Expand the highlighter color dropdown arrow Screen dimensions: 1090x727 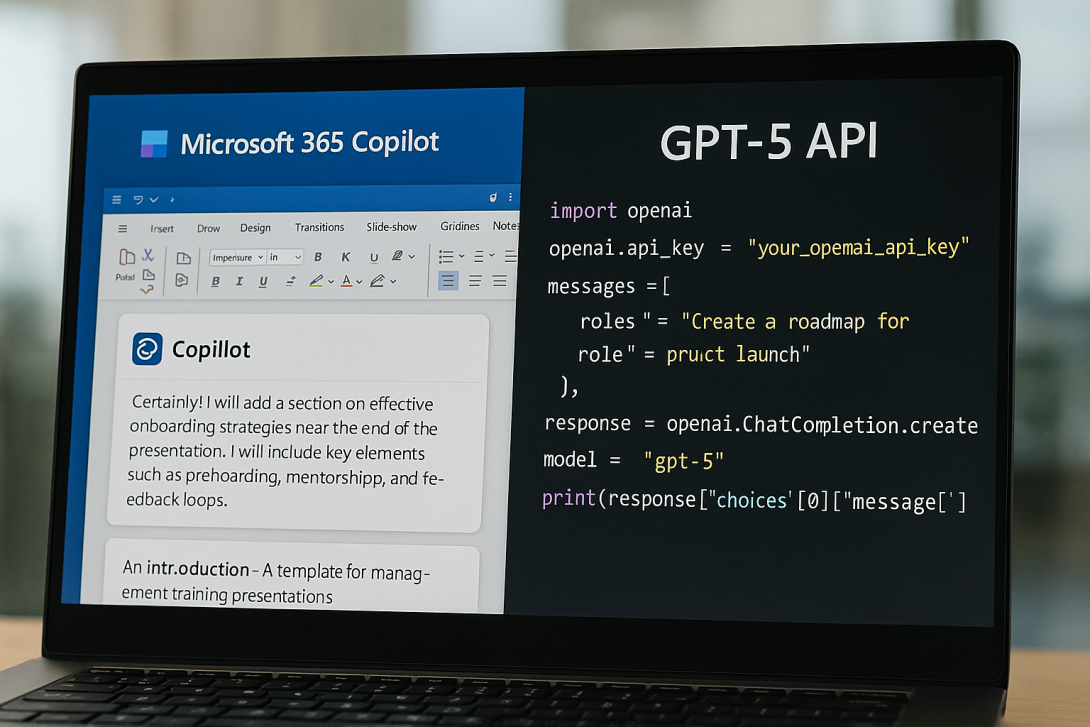click(331, 281)
